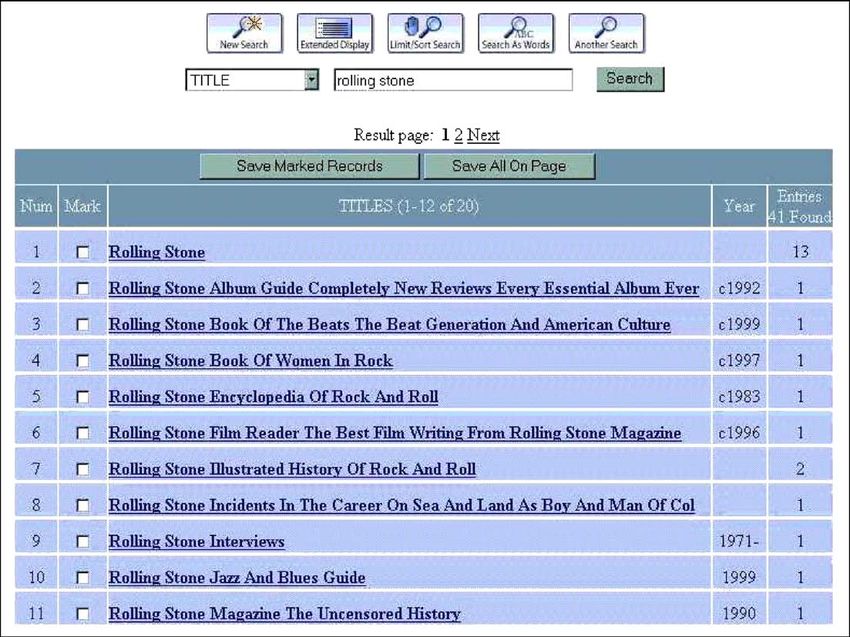Viewport: 850px width, 637px height.
Task: Mark Rolling Stone Magazine Uncensored History
Action: pos(83,614)
